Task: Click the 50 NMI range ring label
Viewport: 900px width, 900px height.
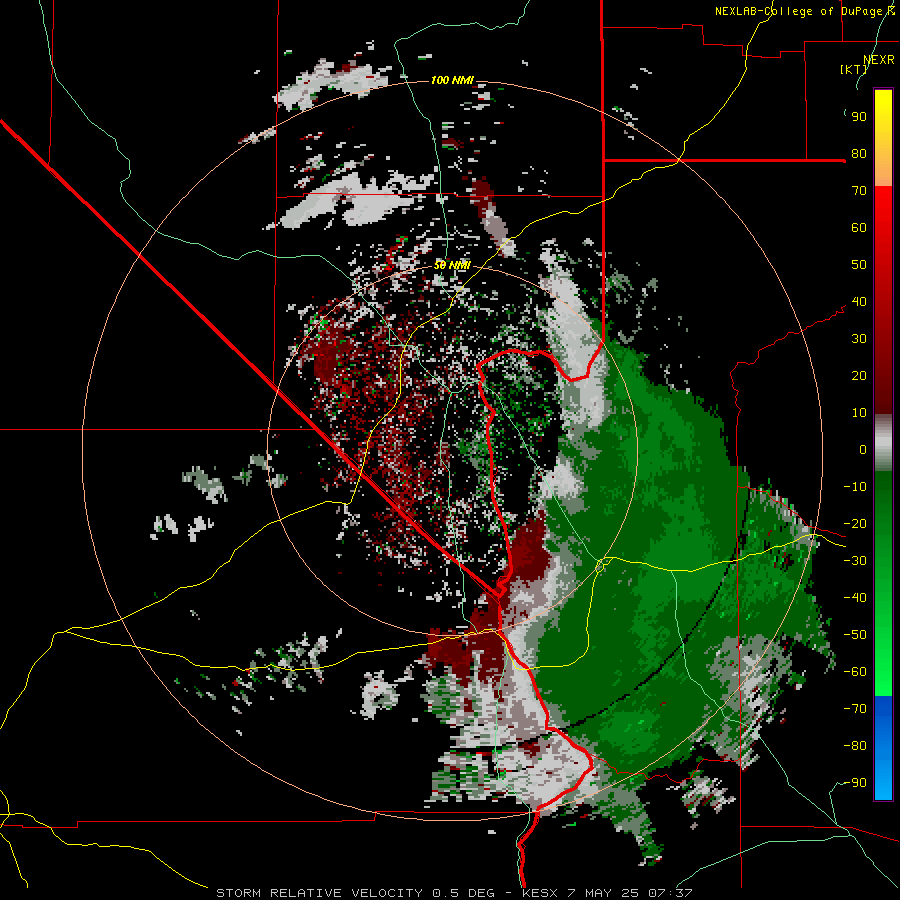Action: coord(452,265)
